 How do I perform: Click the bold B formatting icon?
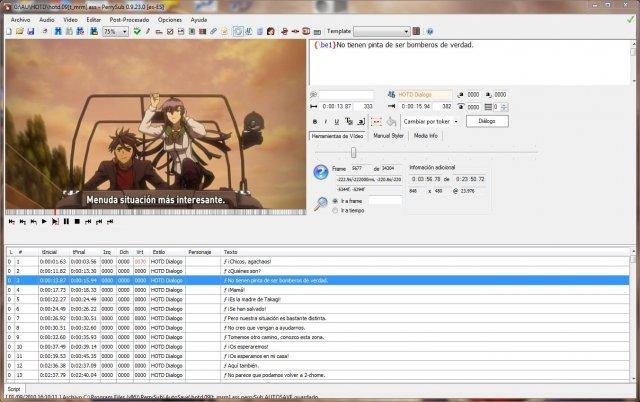315,122
